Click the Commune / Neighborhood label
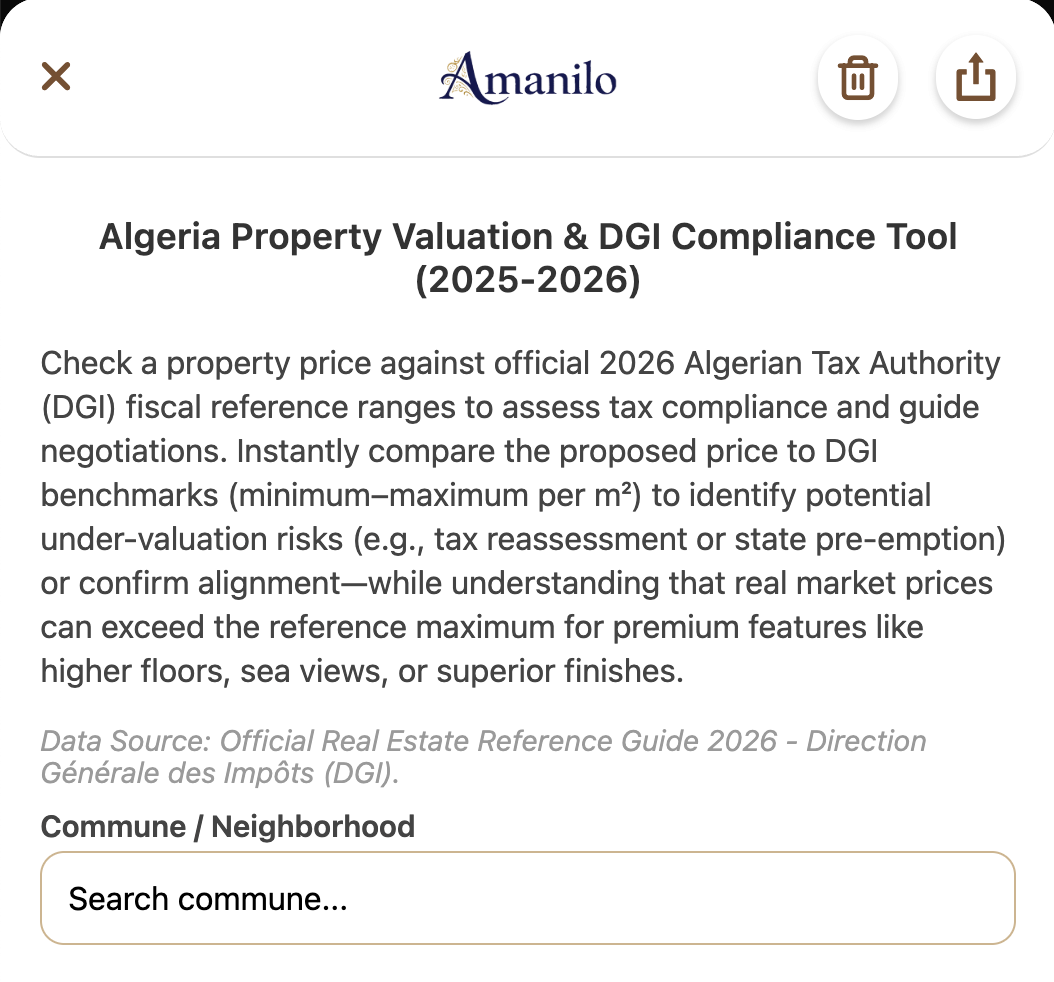The image size is (1054, 982). (x=227, y=827)
